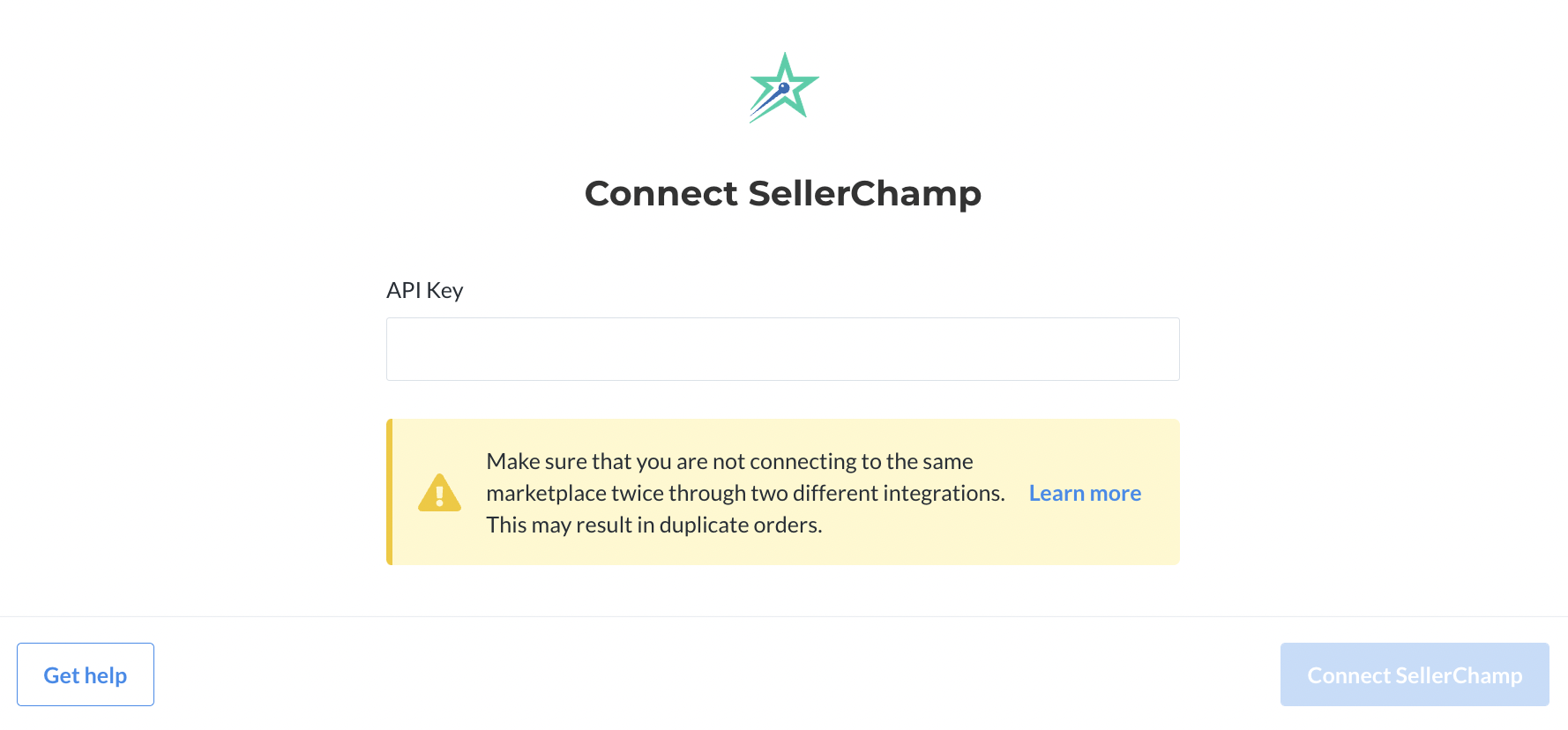
Task: Click the duplicate orders warning message text
Action: (745, 493)
